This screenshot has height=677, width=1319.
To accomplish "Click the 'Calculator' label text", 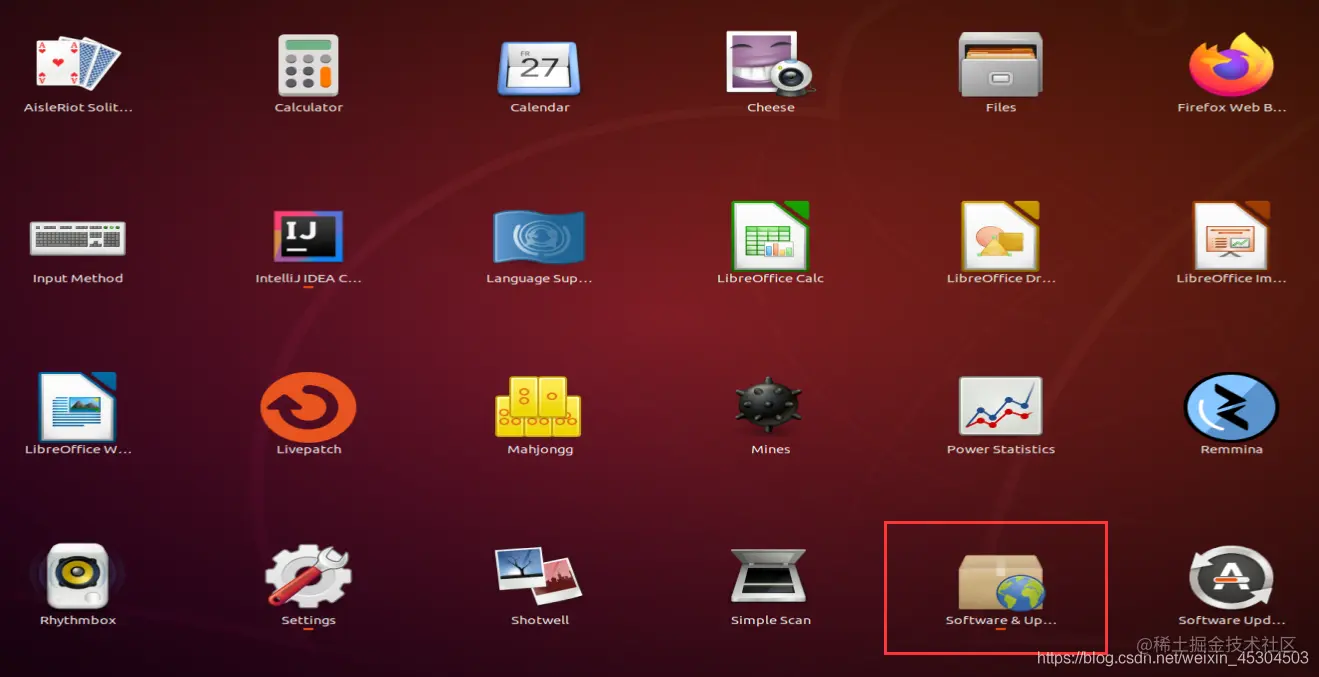I will pos(308,108).
